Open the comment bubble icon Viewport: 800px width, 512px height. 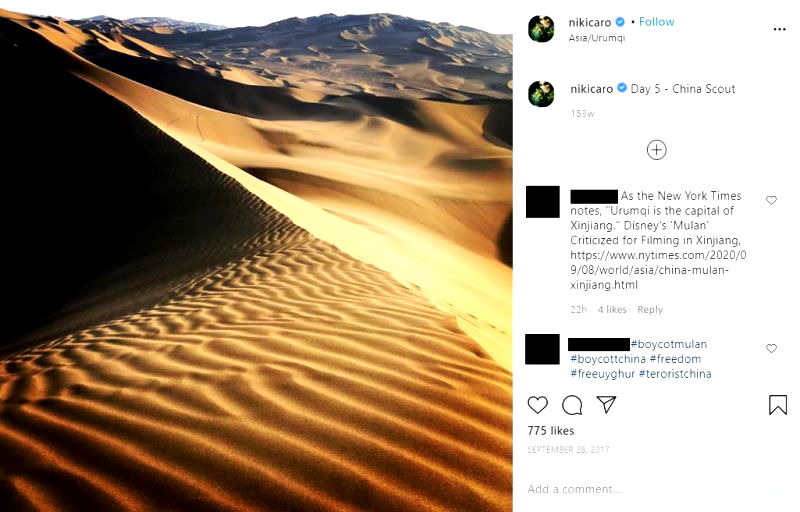point(572,405)
